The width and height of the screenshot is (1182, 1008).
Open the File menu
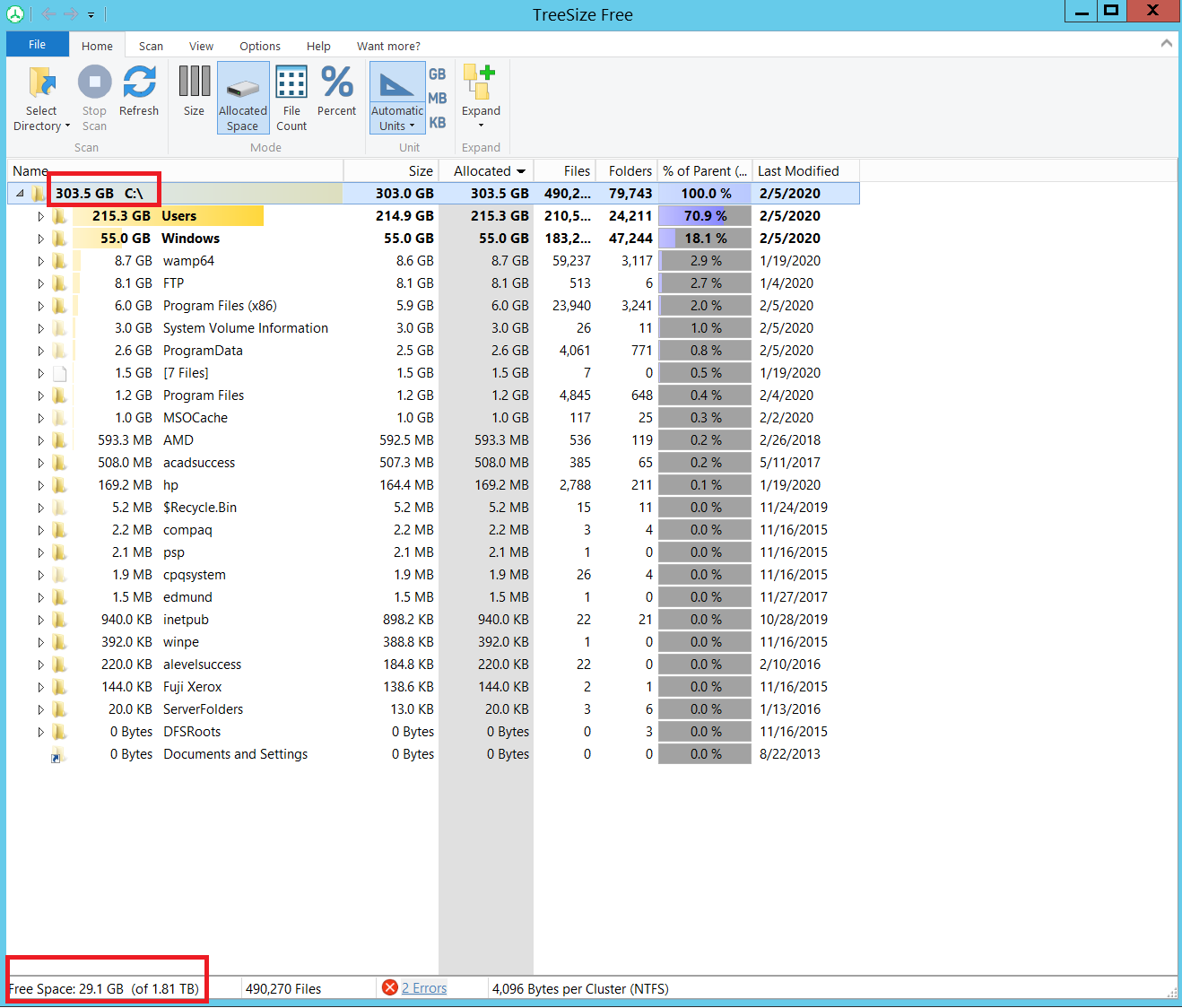(x=38, y=45)
